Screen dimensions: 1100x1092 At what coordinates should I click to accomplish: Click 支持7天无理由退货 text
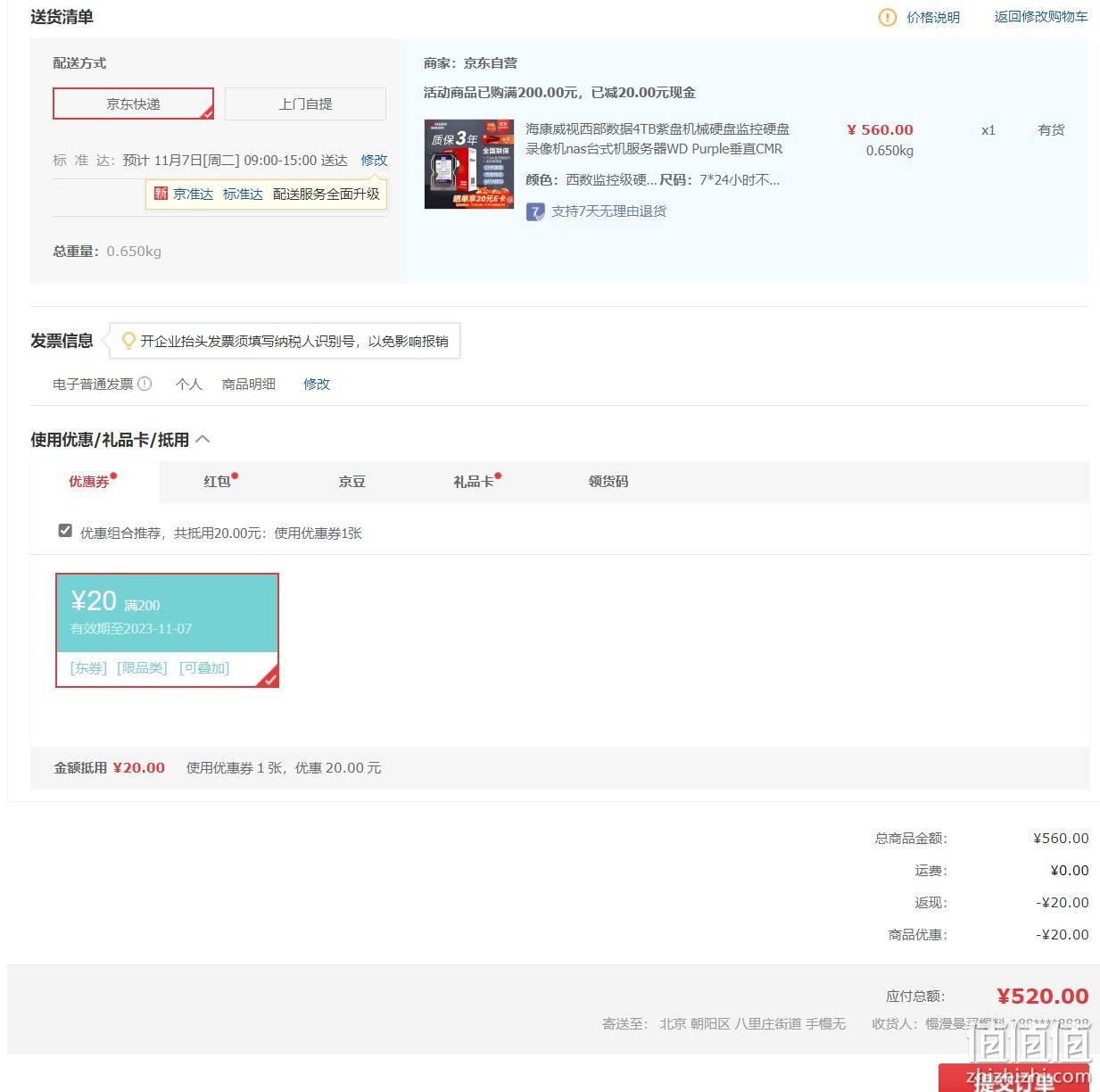point(609,211)
